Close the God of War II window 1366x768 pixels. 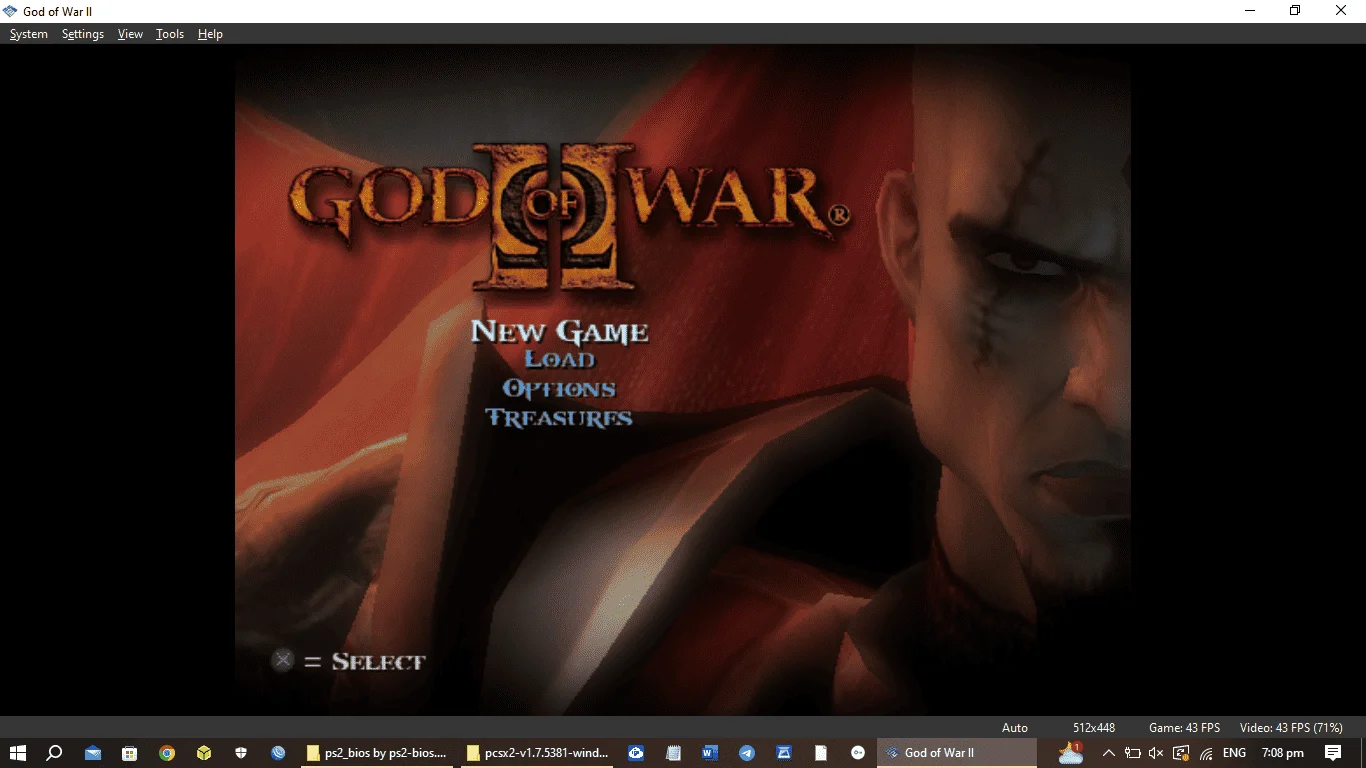1342,11
